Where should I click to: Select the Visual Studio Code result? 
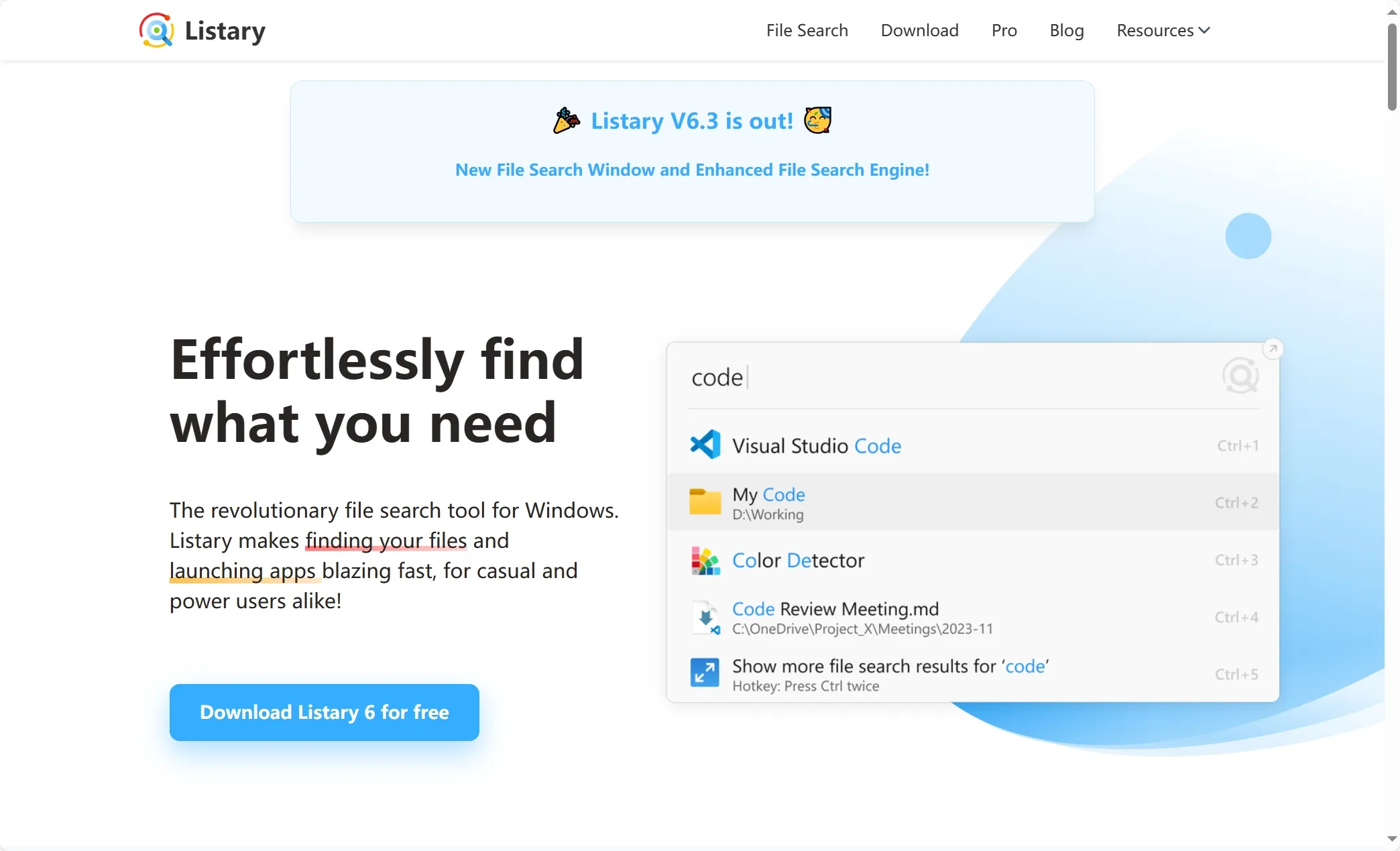973,445
